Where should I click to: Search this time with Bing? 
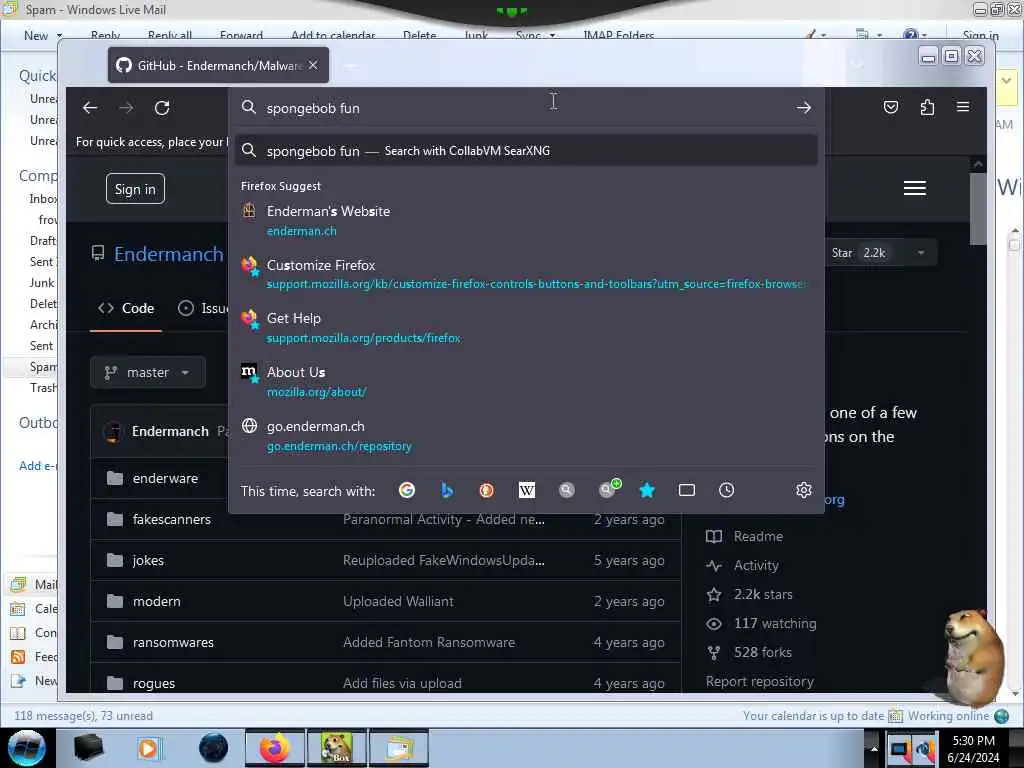click(447, 490)
